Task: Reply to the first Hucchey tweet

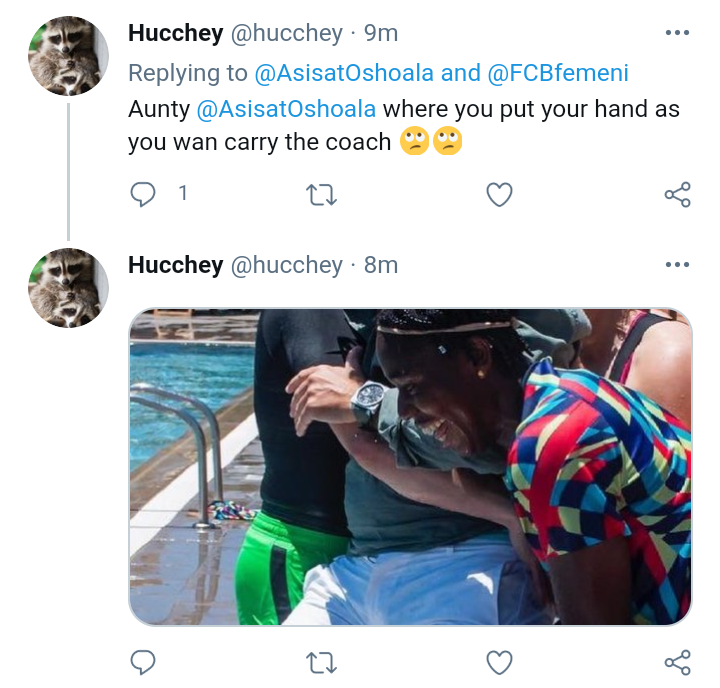Action: [143, 194]
